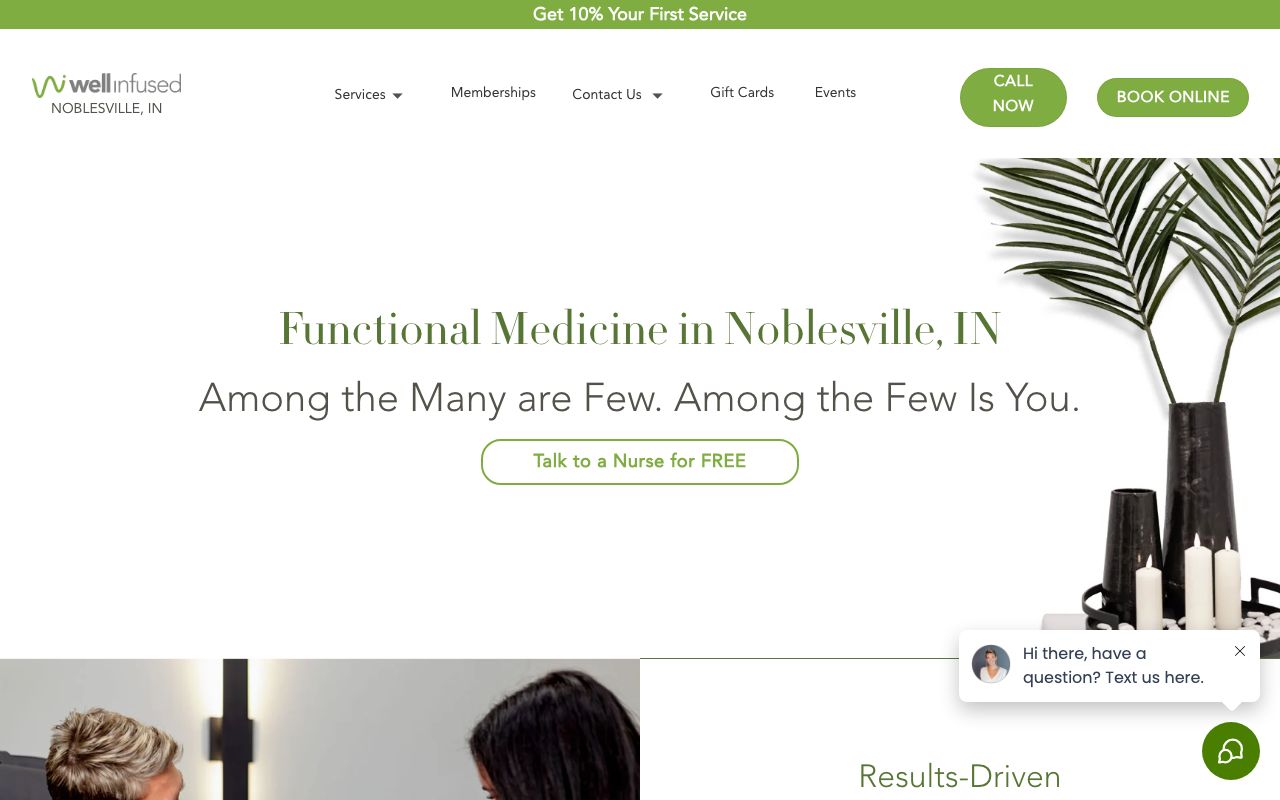Click the Functional Medicine in Noblesville heading
This screenshot has width=1280, height=800.
click(x=640, y=329)
